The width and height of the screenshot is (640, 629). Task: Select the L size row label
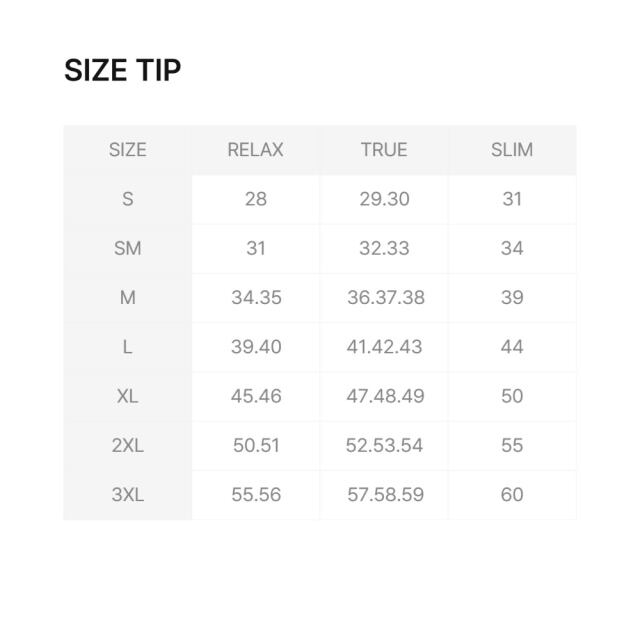coord(127,347)
